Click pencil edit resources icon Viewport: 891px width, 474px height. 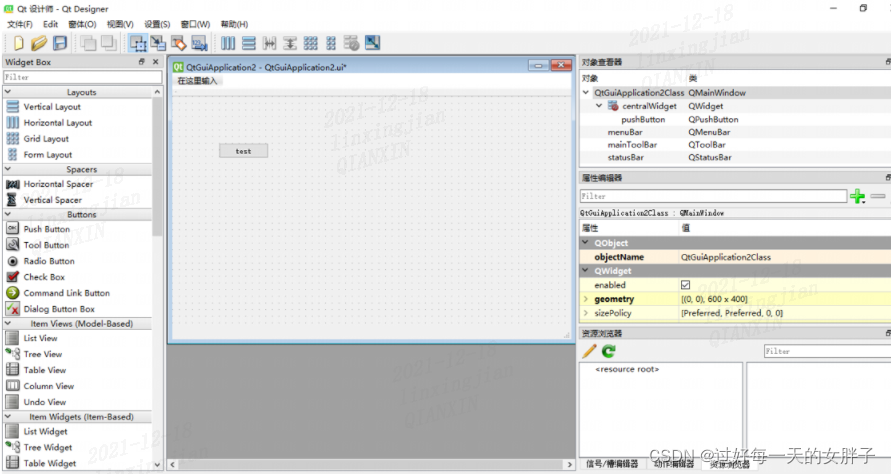[589, 351]
